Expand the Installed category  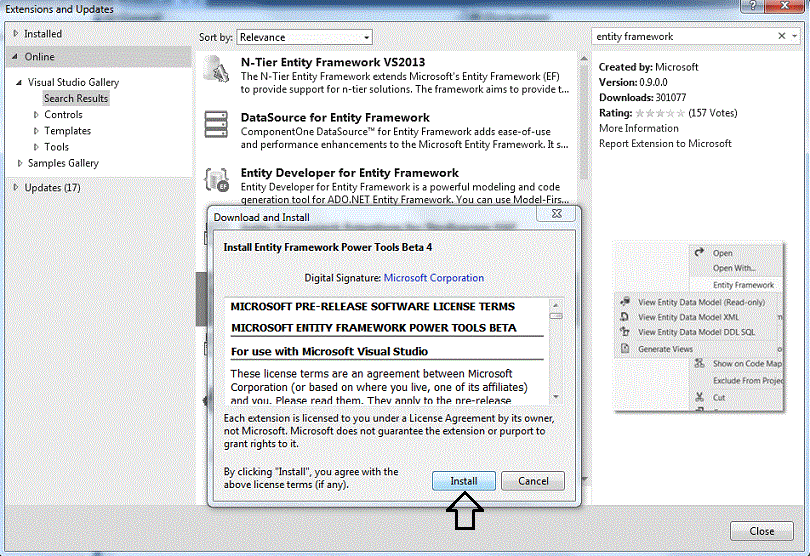click(15, 33)
